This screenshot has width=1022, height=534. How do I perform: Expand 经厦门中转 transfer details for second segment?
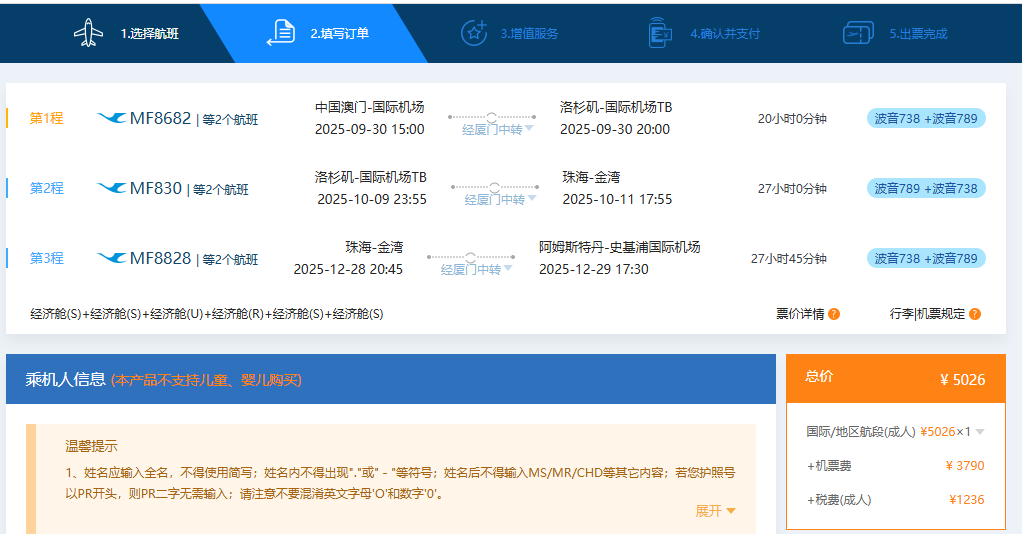point(501,199)
